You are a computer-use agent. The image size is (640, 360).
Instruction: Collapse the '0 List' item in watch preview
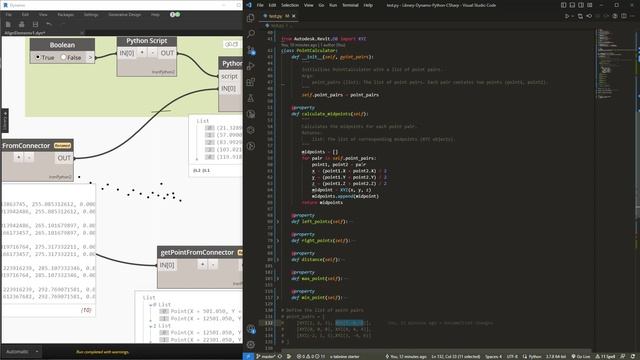coord(151,305)
